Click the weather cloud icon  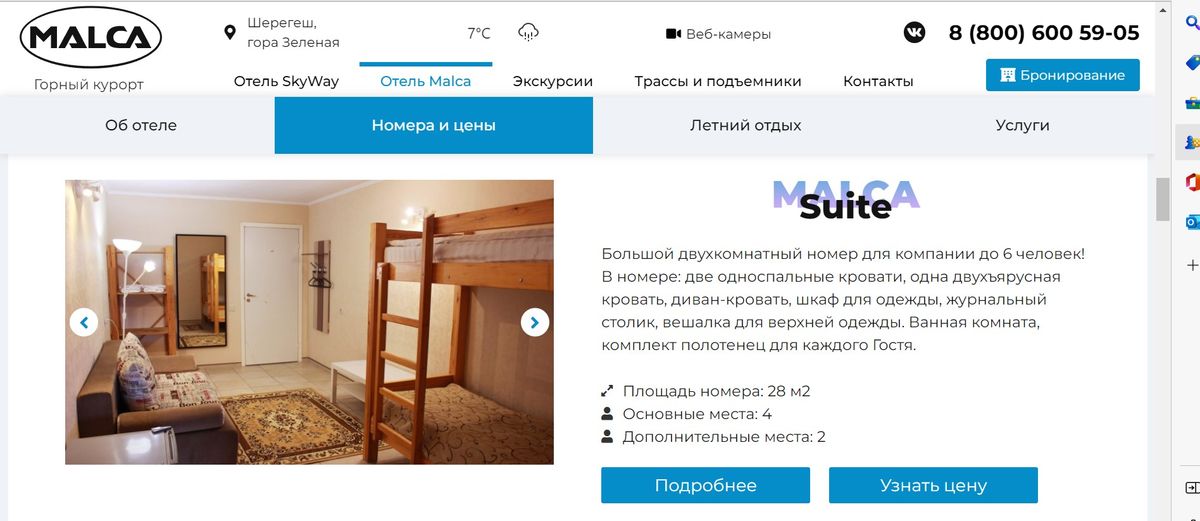[x=528, y=32]
